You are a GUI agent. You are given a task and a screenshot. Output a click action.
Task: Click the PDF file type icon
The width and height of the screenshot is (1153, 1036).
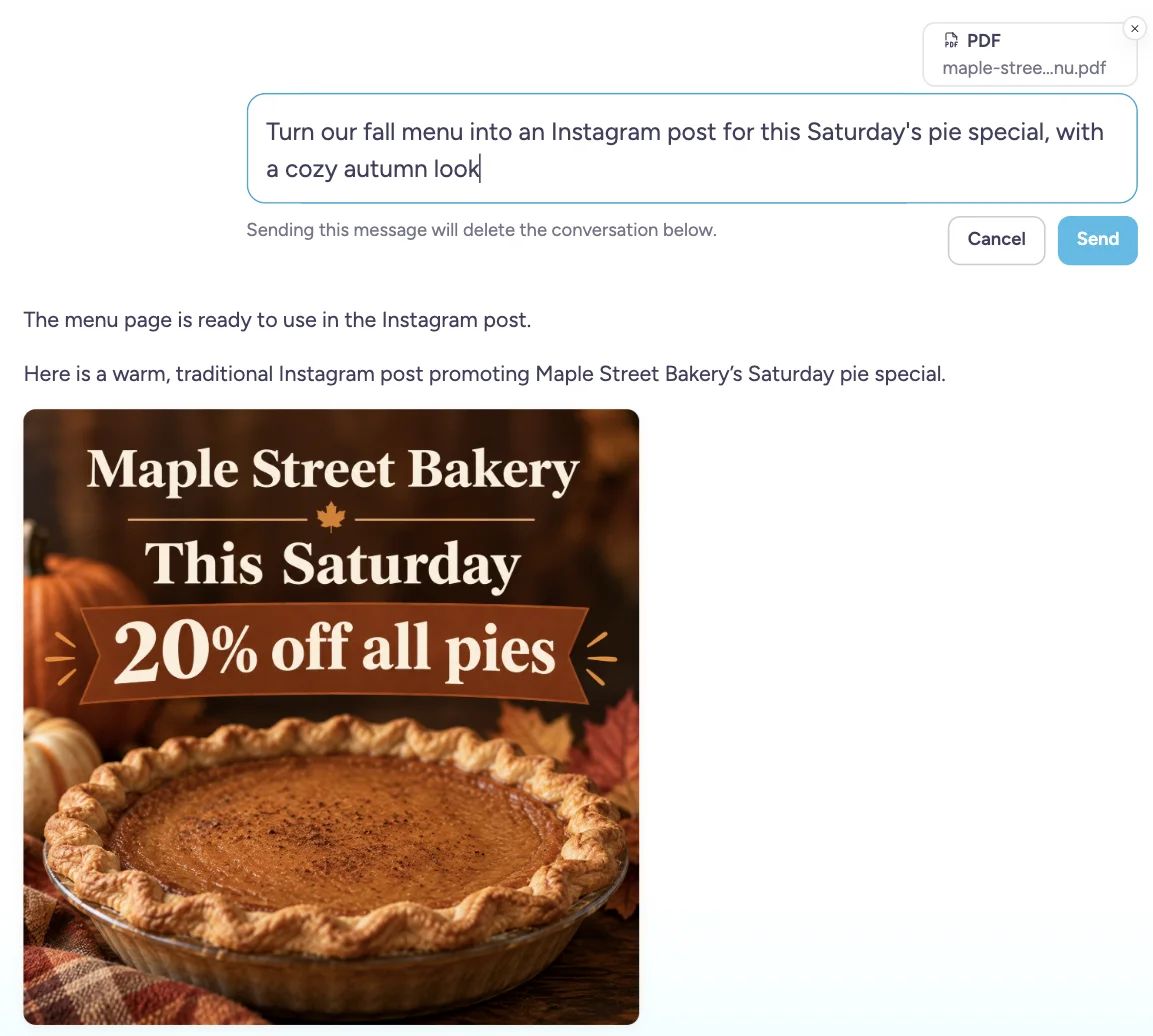click(951, 40)
